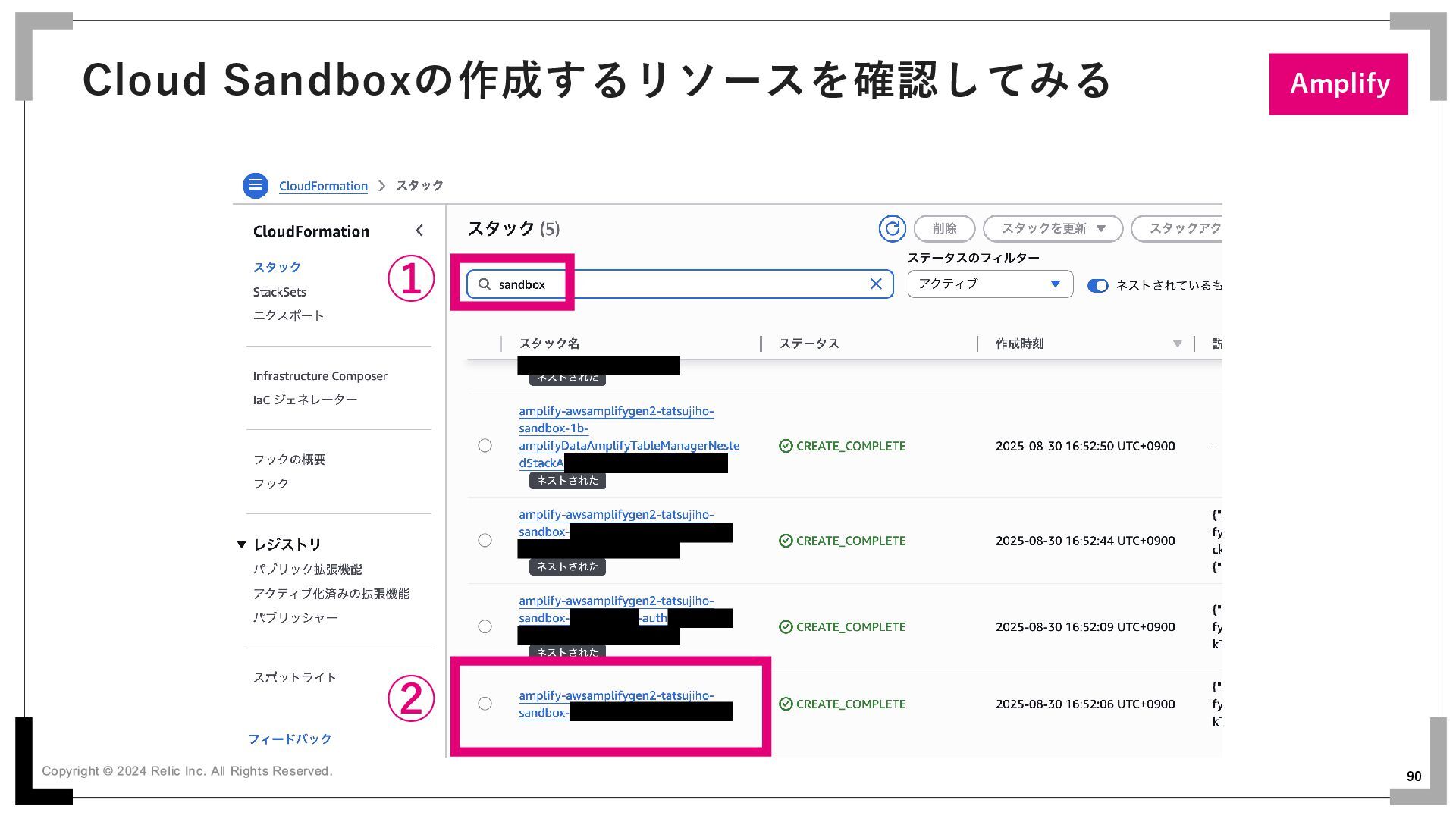Open アクティブ化済みの拡張機能 in sidebar
This screenshot has height=819, width=1456.
[331, 594]
